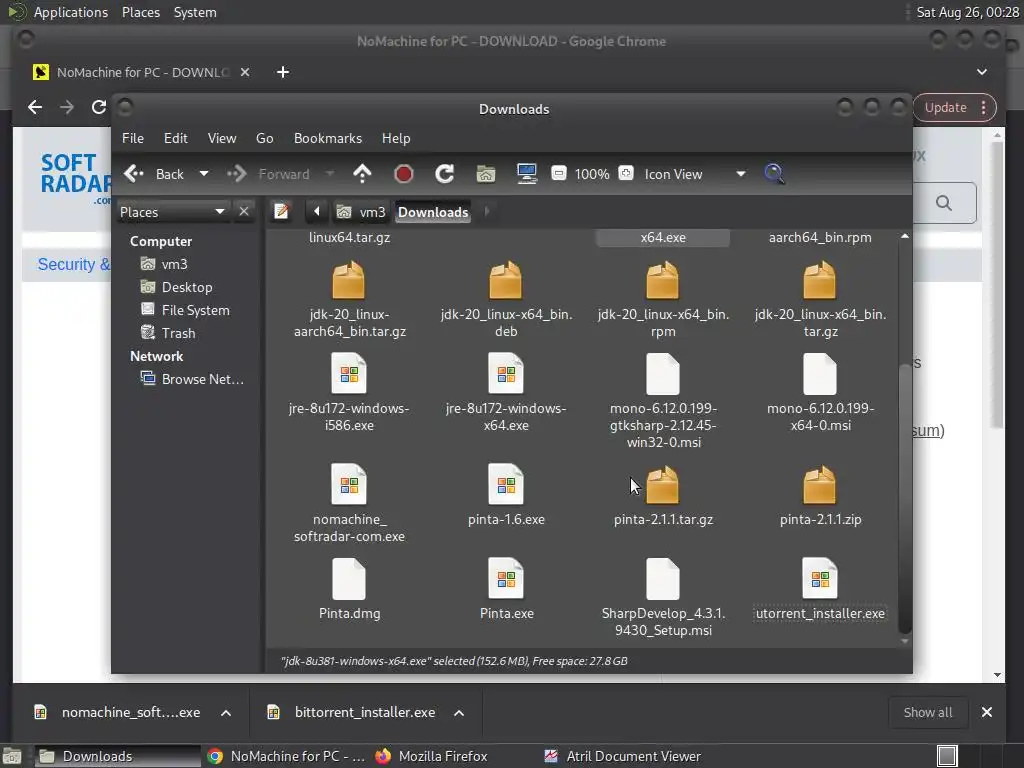This screenshot has width=1024, height=768.
Task: Reload the page in Chrome
Action: click(x=98, y=107)
